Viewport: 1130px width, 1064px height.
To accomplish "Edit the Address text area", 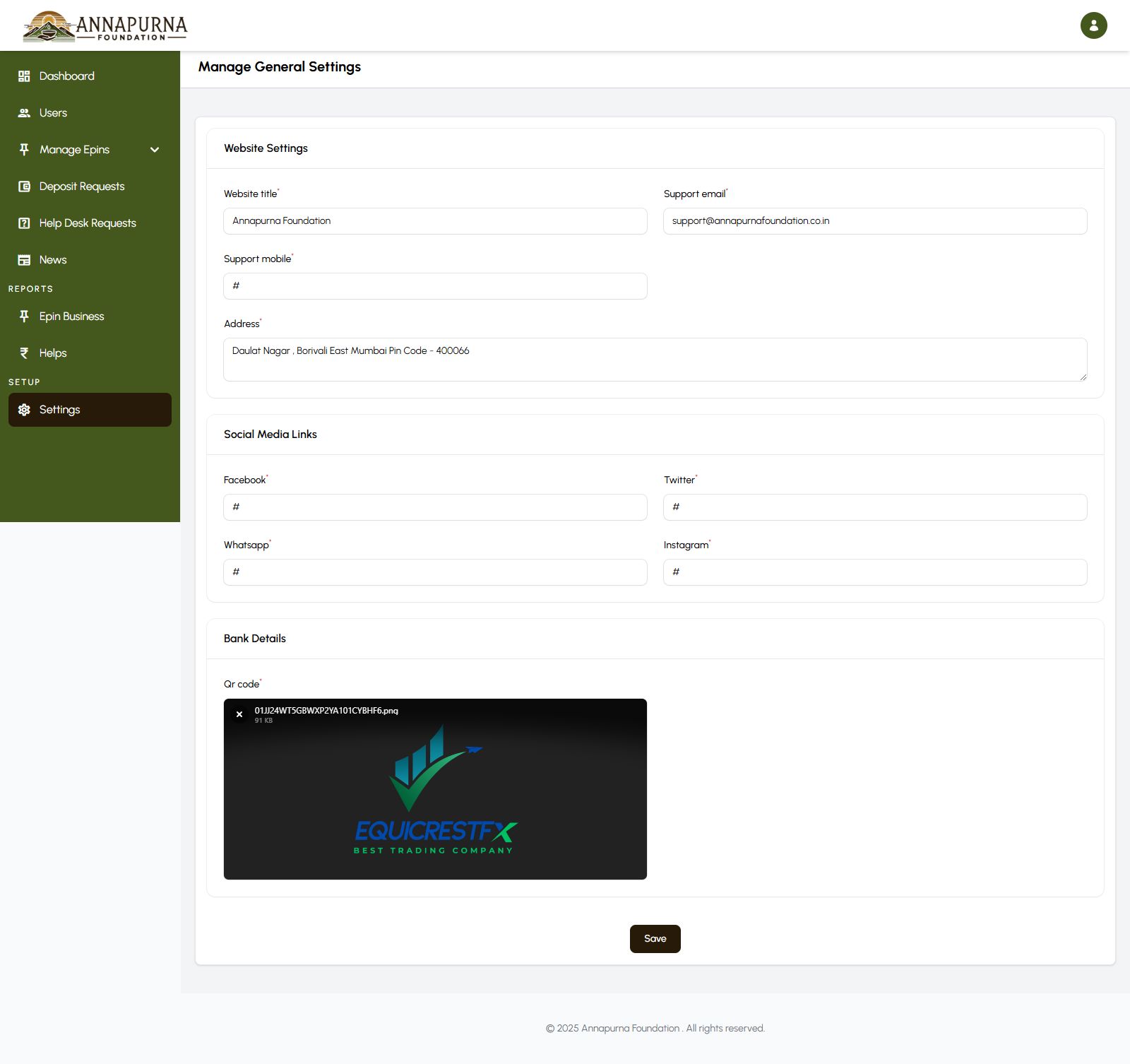I will [655, 360].
